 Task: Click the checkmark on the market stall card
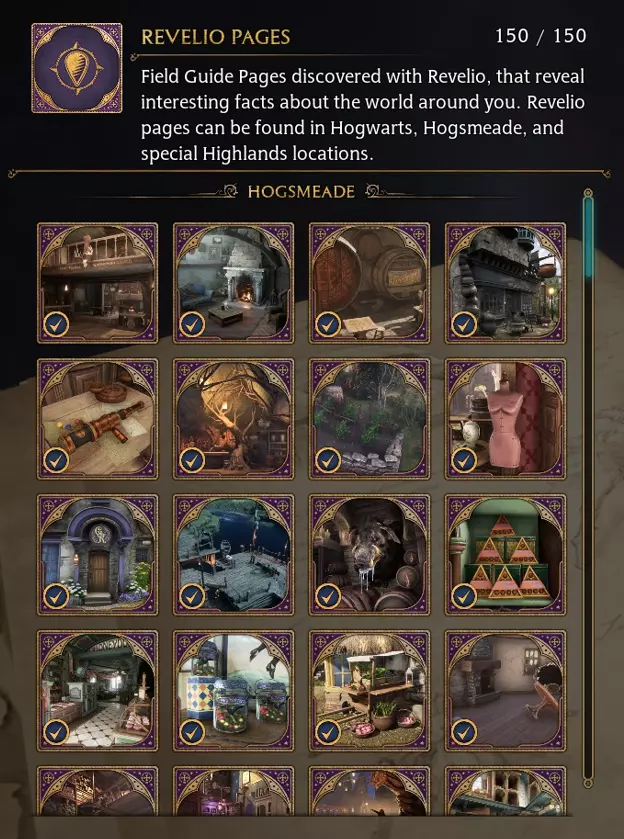coord(328,733)
